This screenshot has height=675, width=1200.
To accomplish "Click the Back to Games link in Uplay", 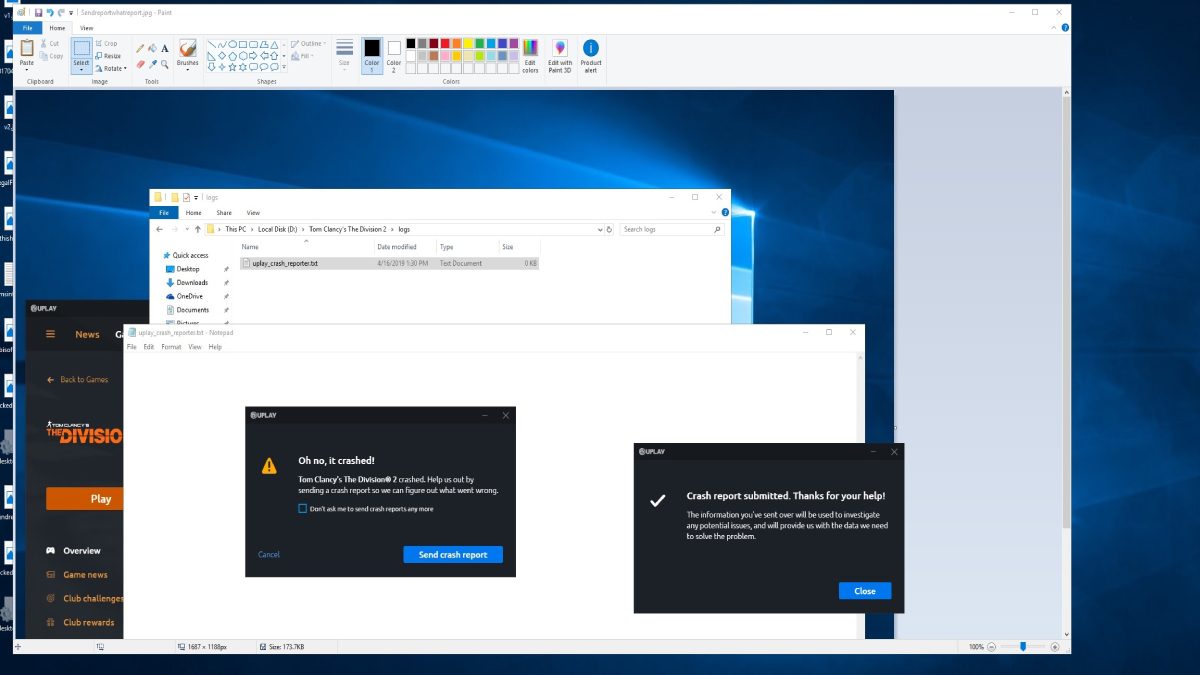I will pyautogui.click(x=78, y=380).
